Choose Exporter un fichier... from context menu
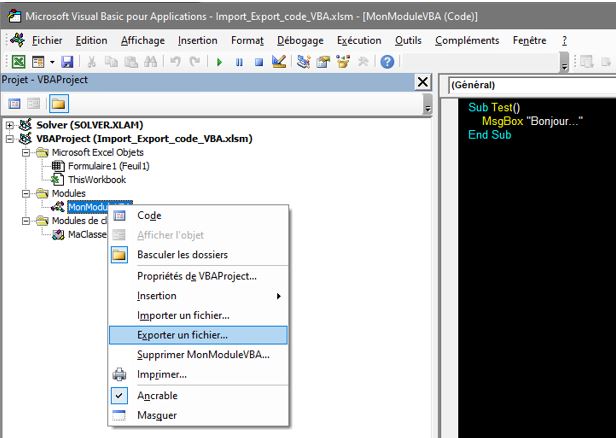616x438 pixels. click(x=182, y=335)
